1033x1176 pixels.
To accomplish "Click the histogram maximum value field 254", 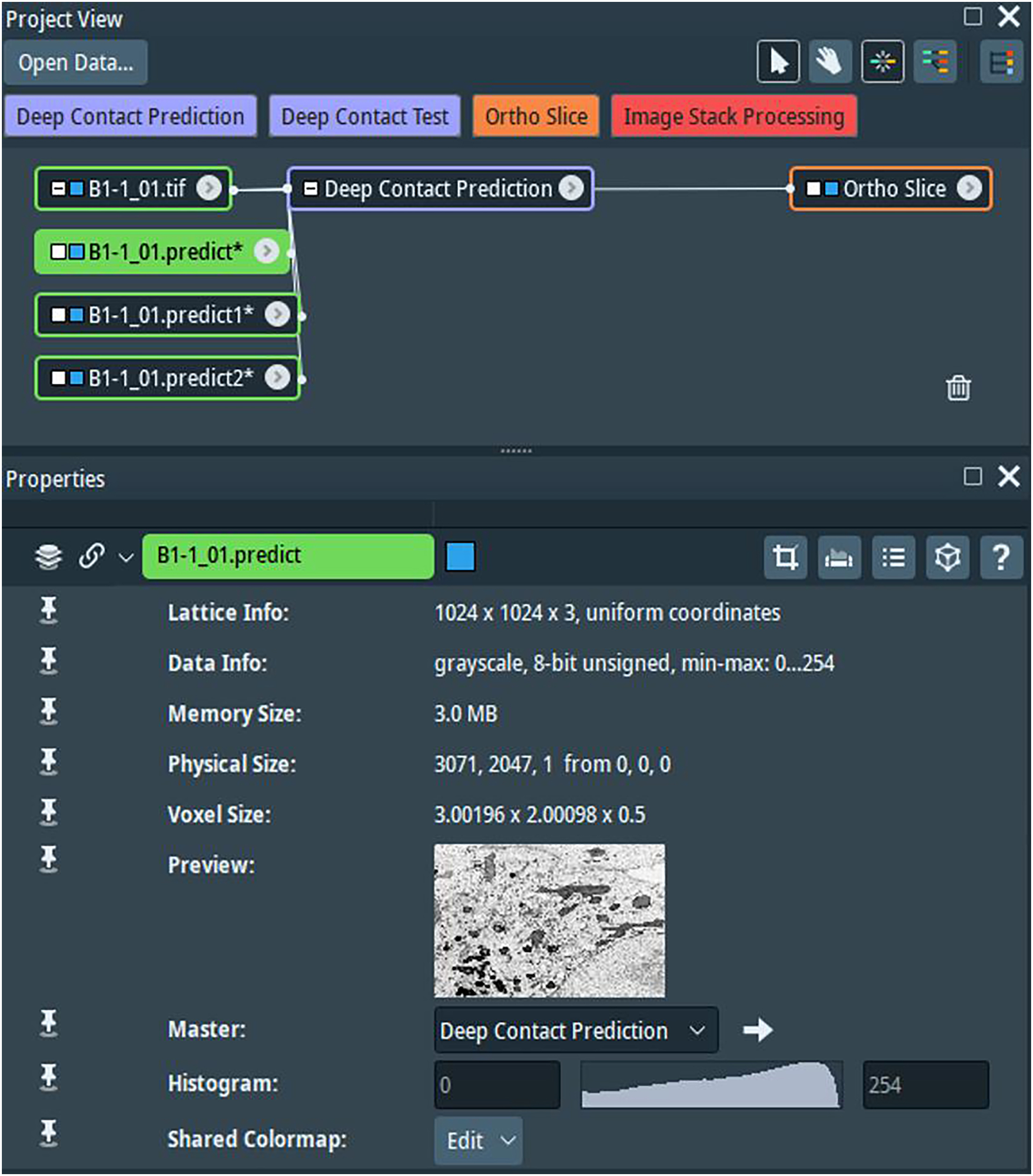I will tap(925, 1085).
